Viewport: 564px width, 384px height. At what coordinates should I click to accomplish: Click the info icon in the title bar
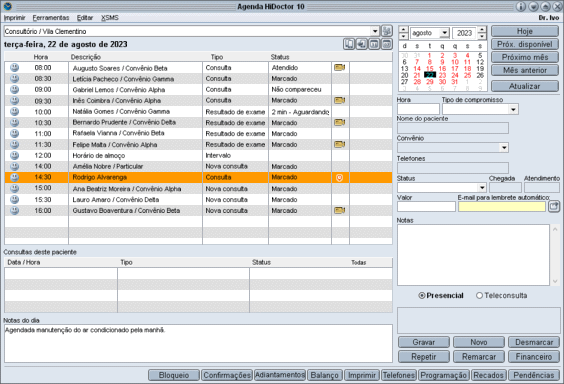[x=521, y=6]
